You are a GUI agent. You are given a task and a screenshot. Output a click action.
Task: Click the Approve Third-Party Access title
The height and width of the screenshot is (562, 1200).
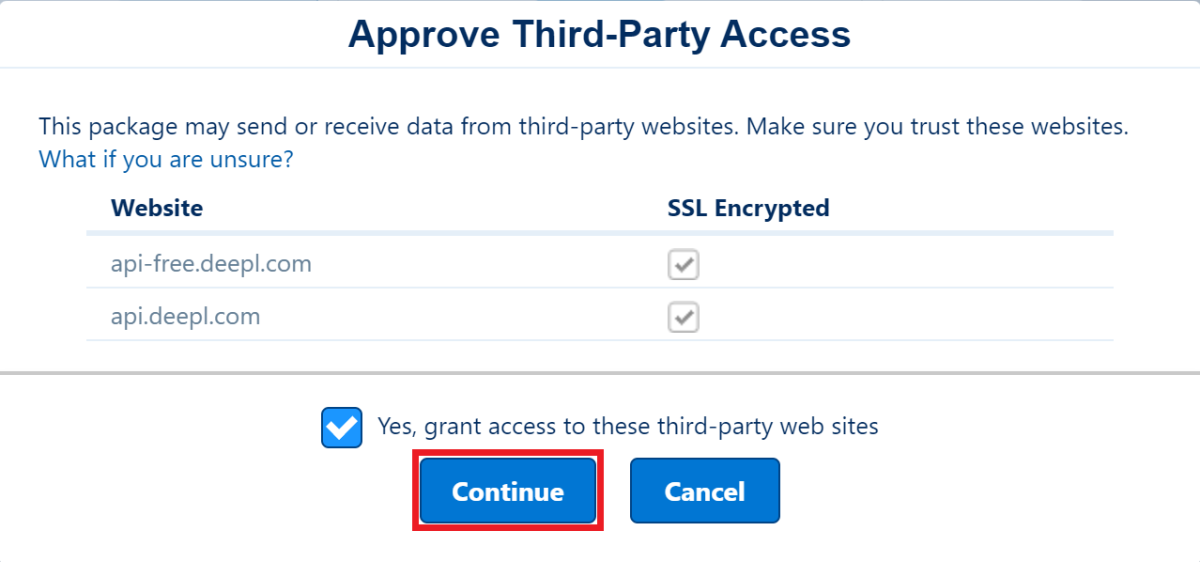pyautogui.click(x=599, y=35)
